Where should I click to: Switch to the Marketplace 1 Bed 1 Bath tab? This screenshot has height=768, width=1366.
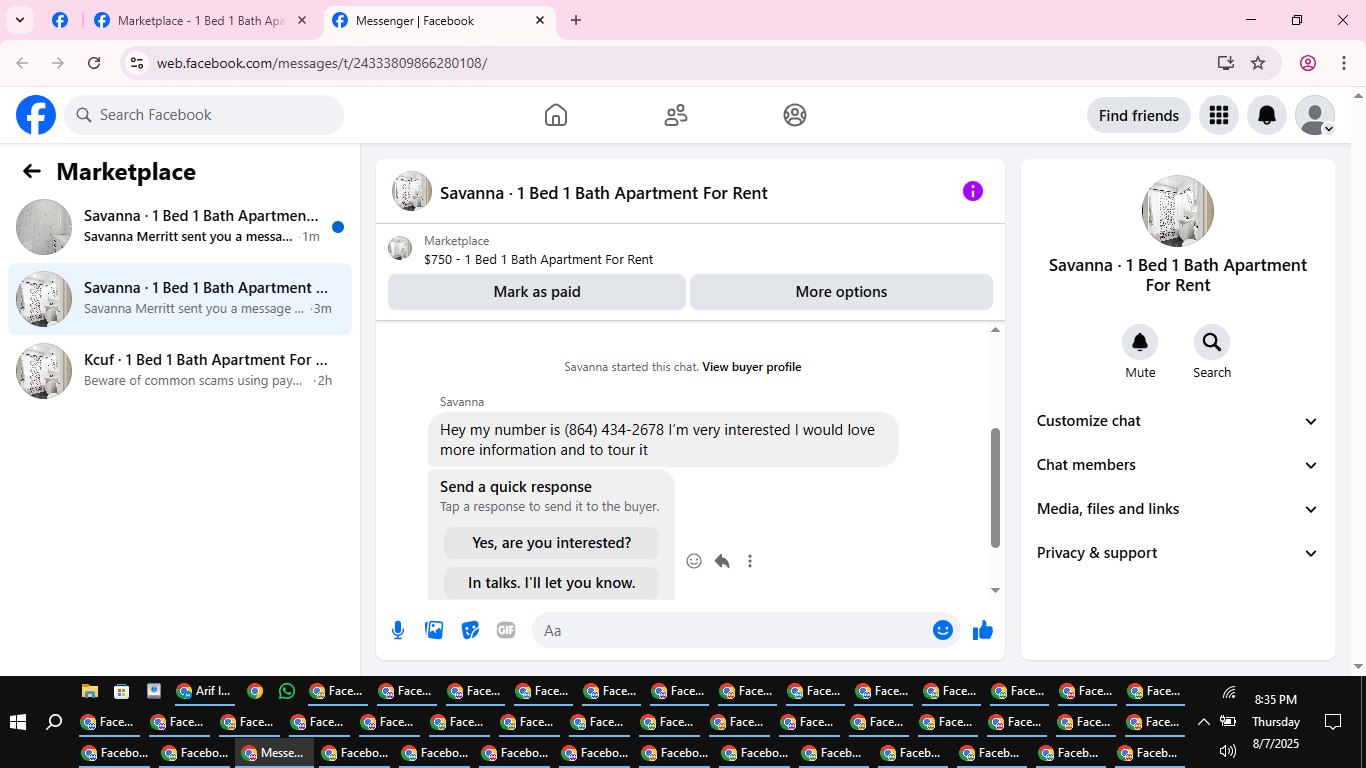coord(200,20)
